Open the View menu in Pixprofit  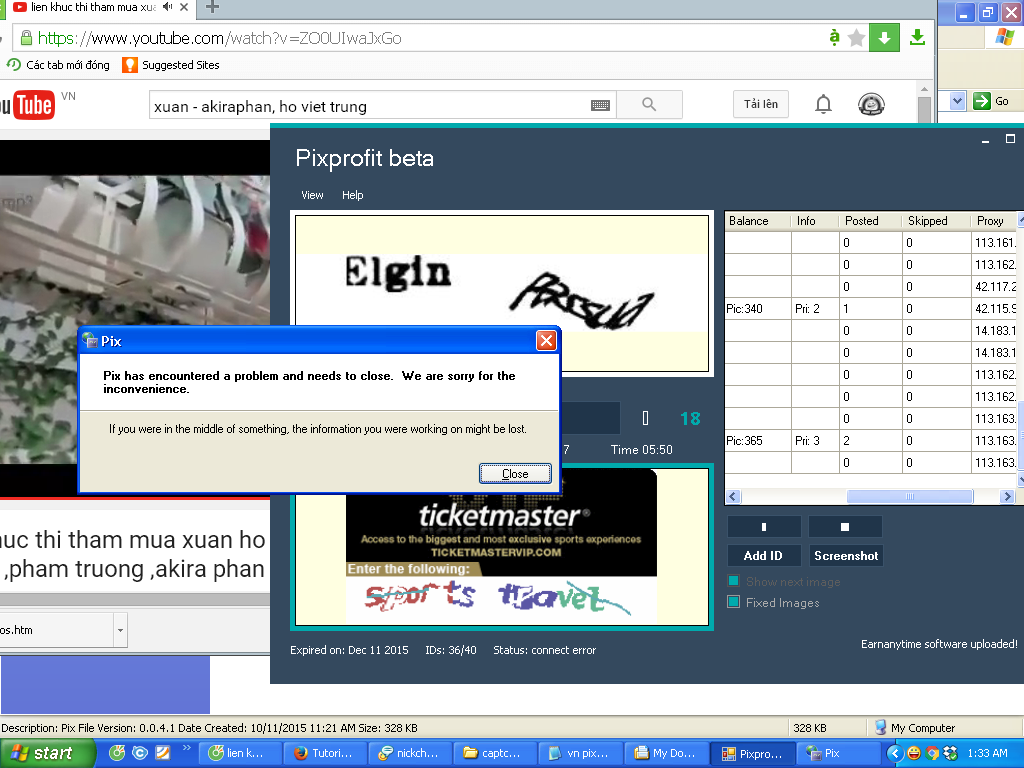pyautogui.click(x=312, y=195)
